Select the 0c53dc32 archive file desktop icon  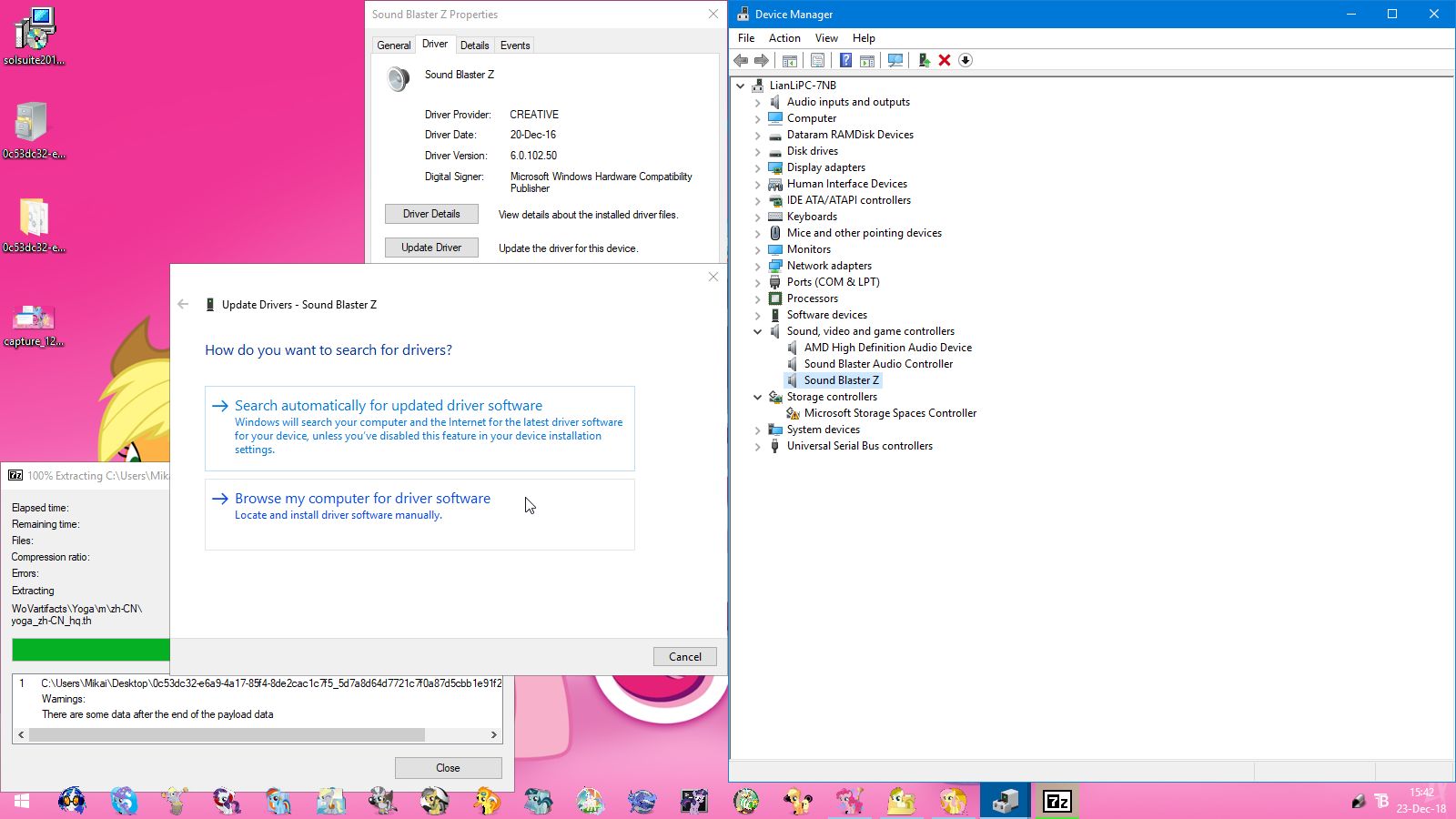(x=34, y=130)
